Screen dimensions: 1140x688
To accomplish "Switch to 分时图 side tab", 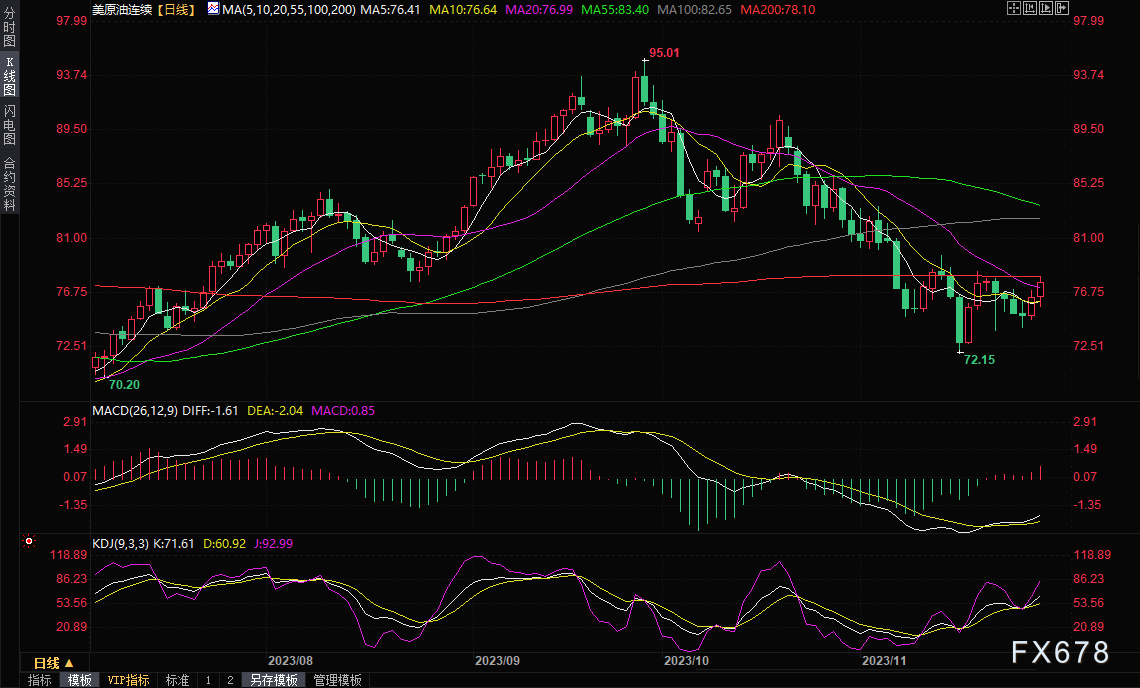I will (x=9, y=27).
